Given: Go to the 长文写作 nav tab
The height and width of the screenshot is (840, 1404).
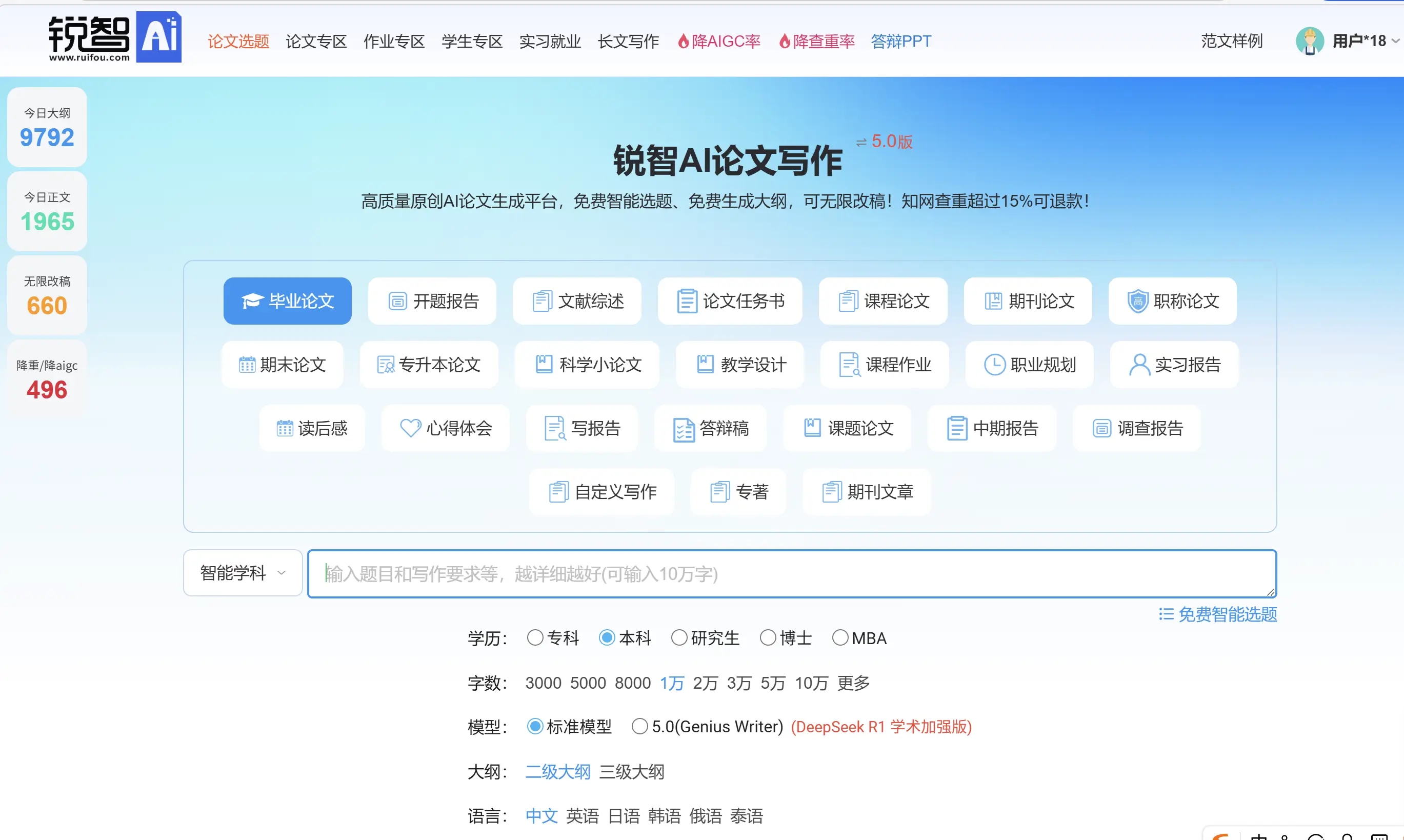Looking at the screenshot, I should coord(628,41).
